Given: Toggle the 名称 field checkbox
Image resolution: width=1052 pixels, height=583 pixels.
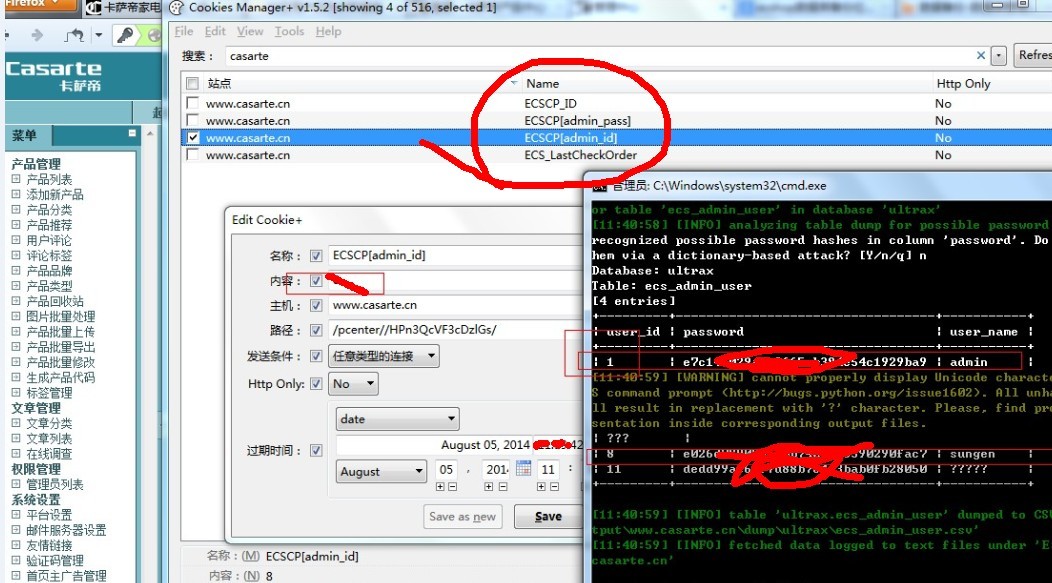Looking at the screenshot, I should point(316,256).
